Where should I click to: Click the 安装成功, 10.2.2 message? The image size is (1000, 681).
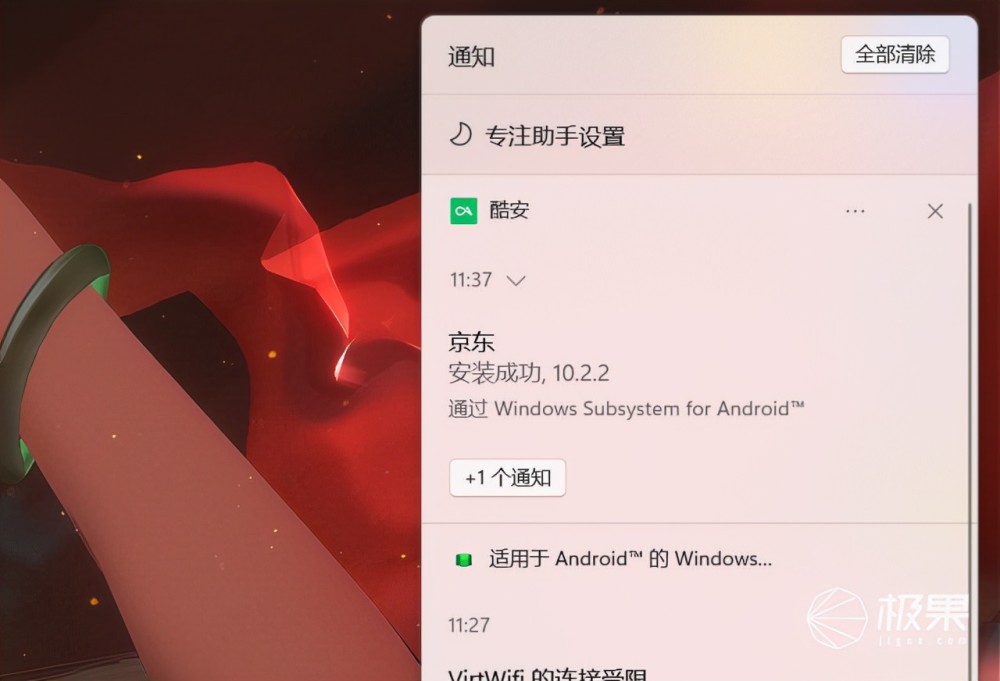point(529,373)
